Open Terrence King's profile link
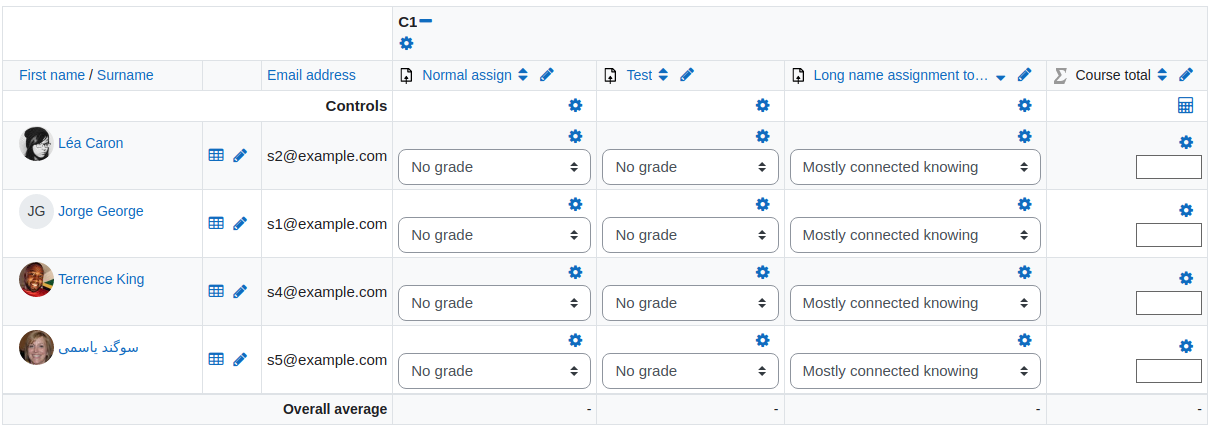The width and height of the screenshot is (1219, 431). [x=101, y=279]
